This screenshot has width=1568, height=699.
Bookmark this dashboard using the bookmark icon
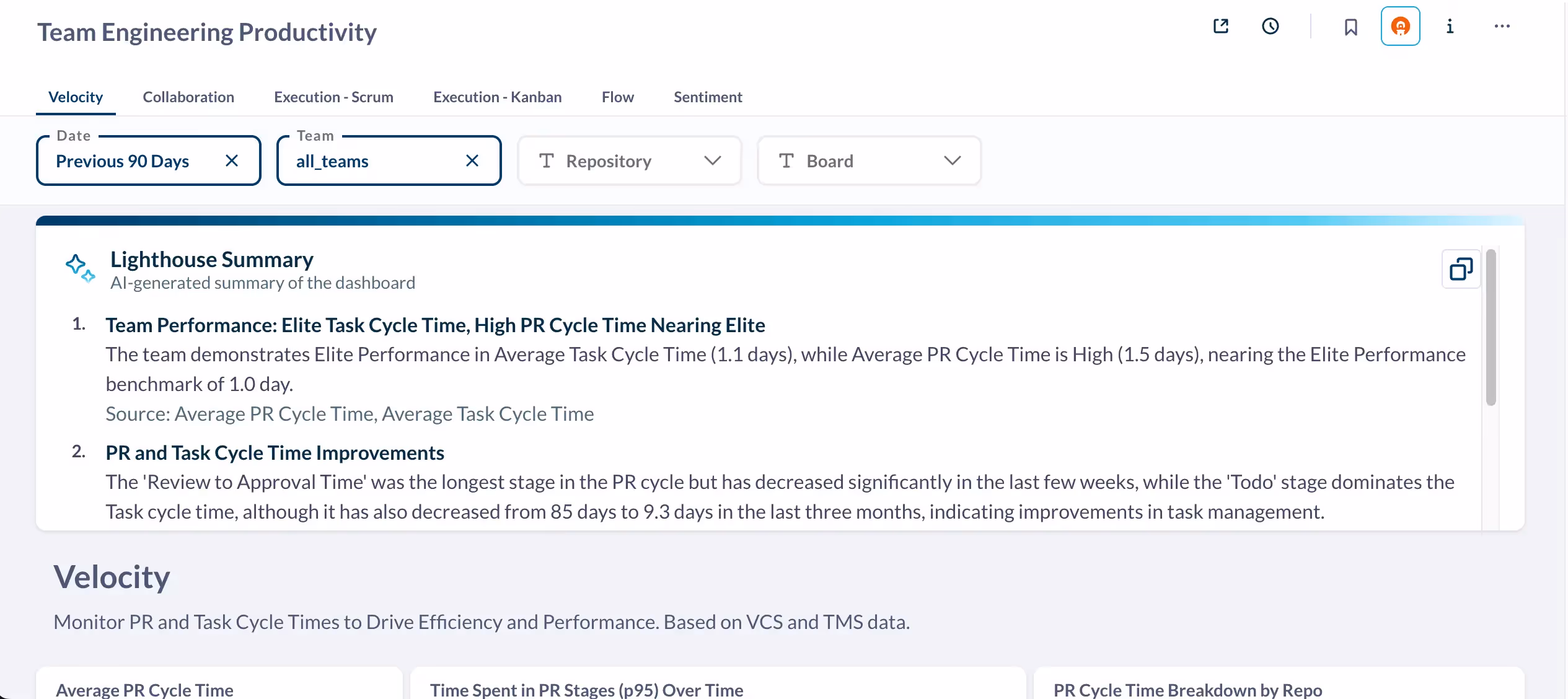tap(1350, 26)
